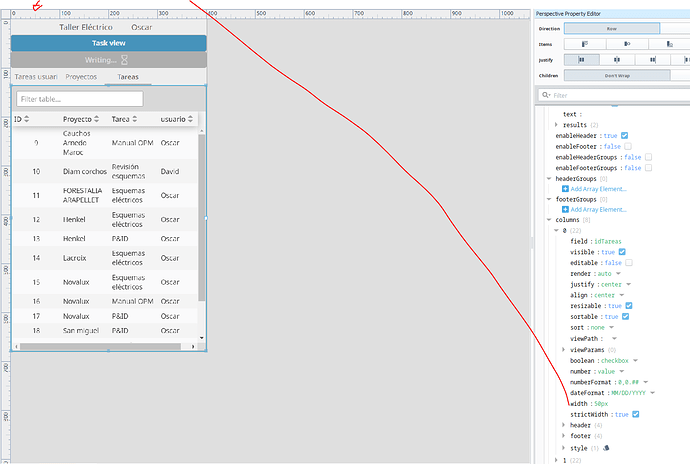Click the plus icon under footerGroups
This screenshot has width=690, height=464.
[x=565, y=210]
